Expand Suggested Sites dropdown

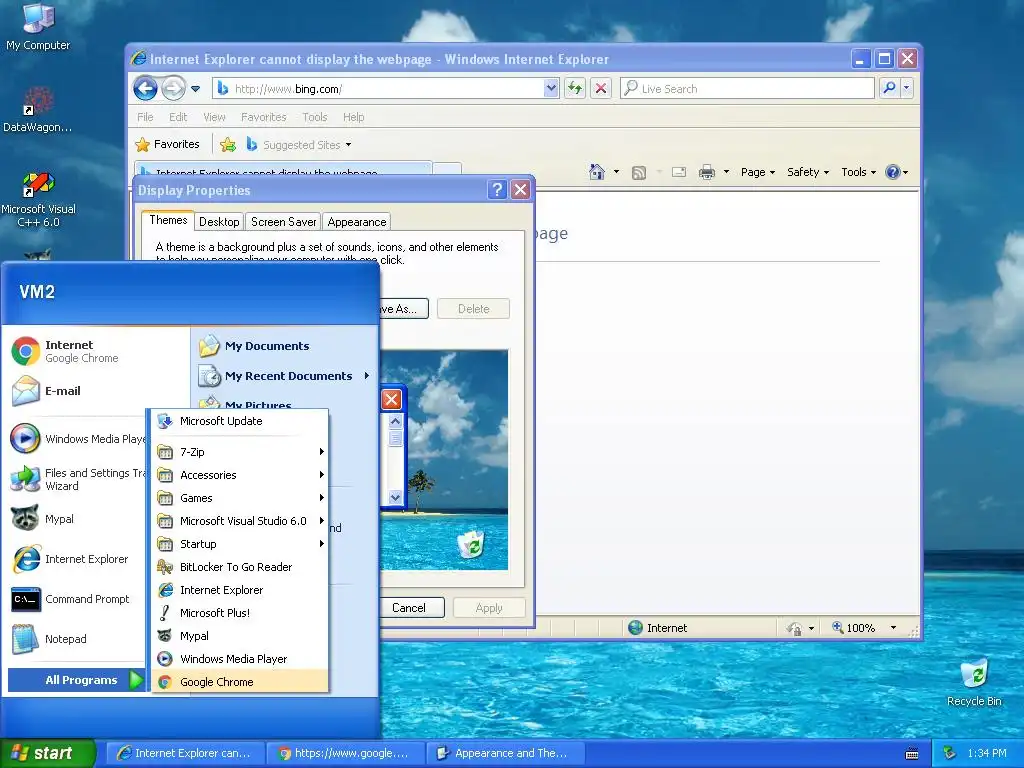pyautogui.click(x=348, y=145)
